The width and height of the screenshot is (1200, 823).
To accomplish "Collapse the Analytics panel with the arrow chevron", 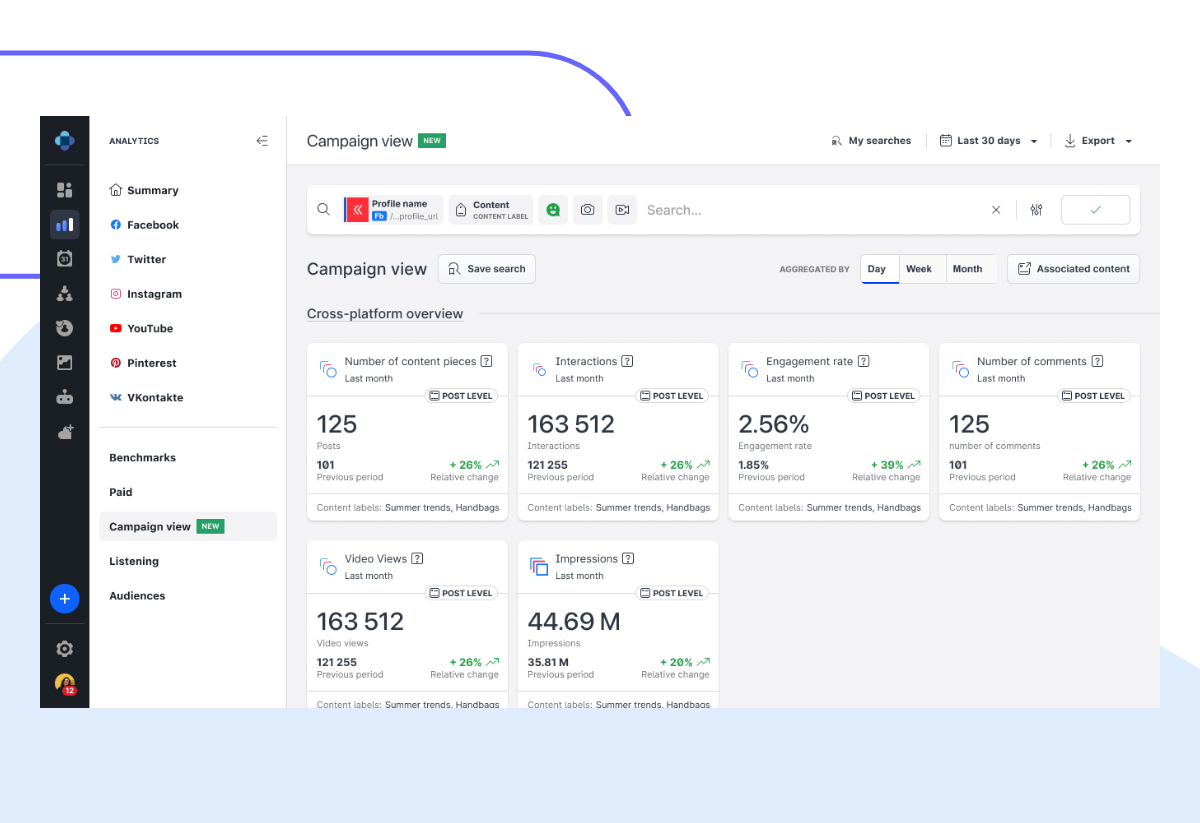I will coord(262,141).
